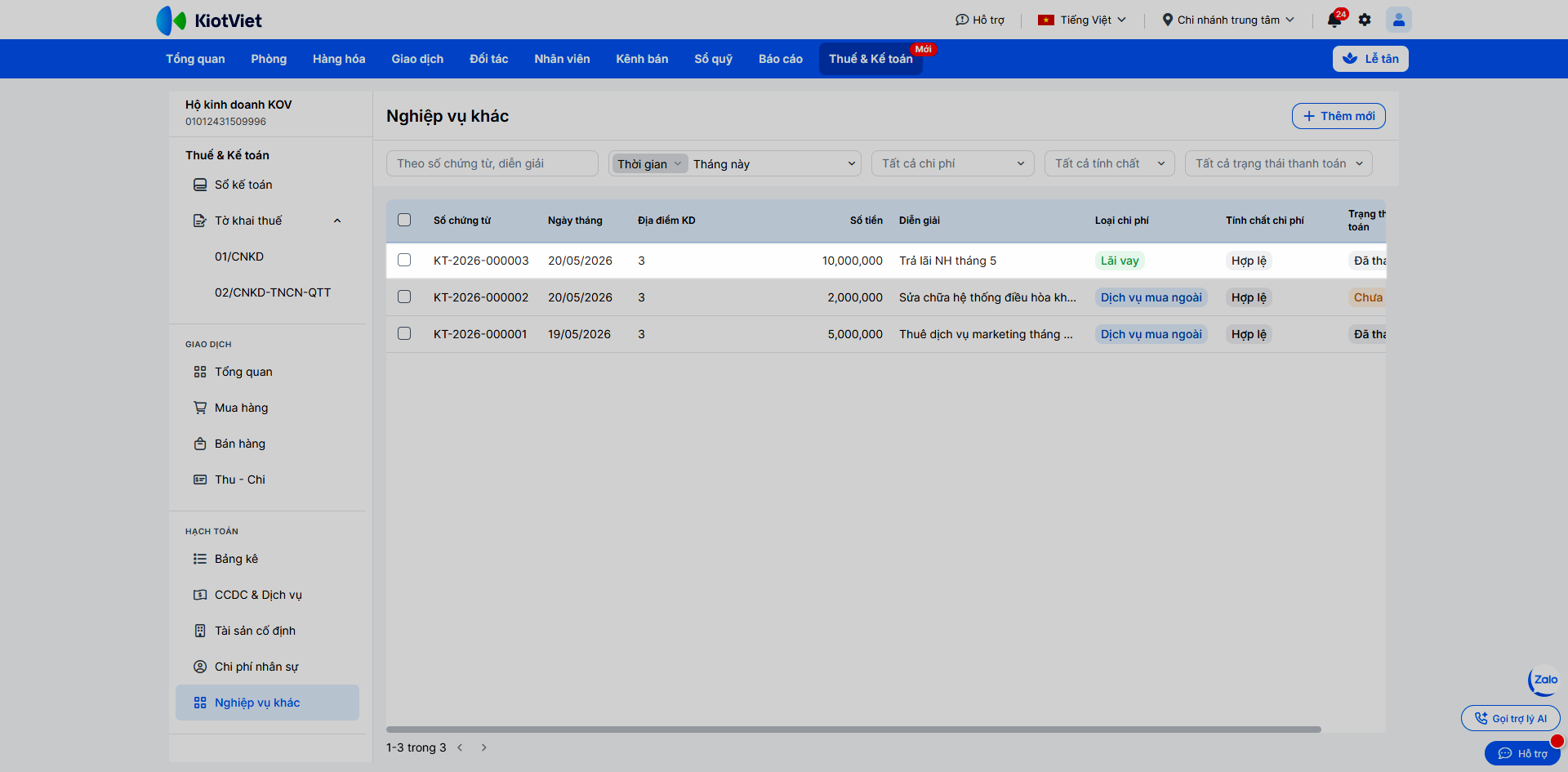Open Sổ kế toán ledger icon
This screenshot has width=1568, height=772.
click(200, 185)
